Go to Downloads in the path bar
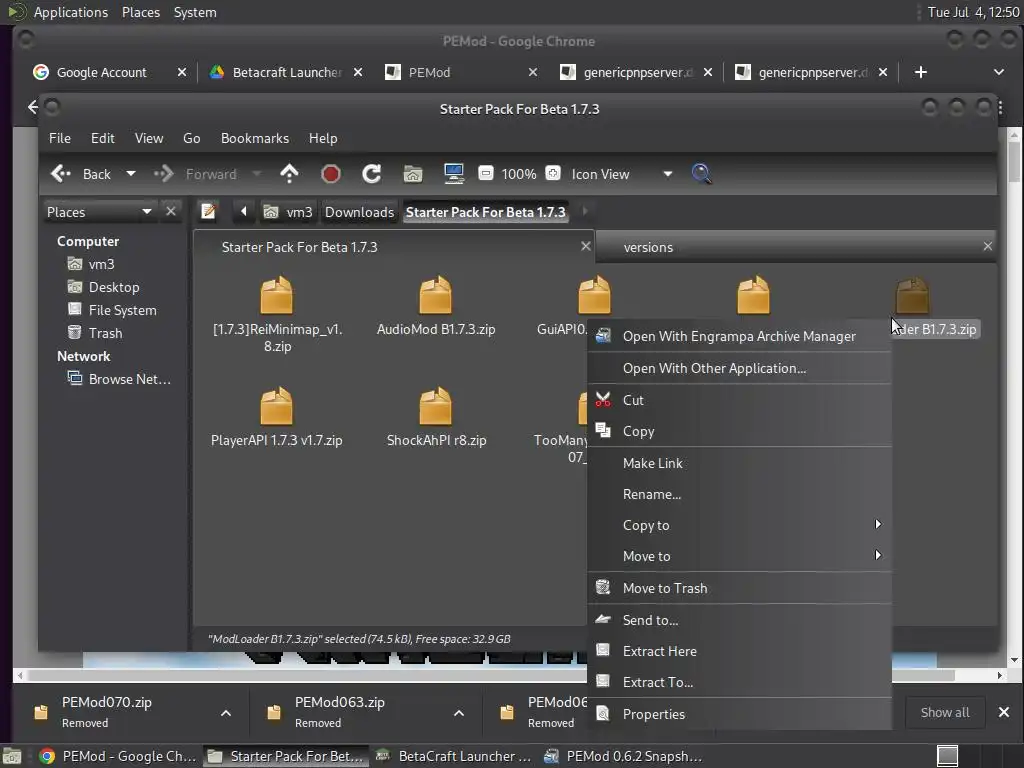This screenshot has width=1024, height=768. 359,212
